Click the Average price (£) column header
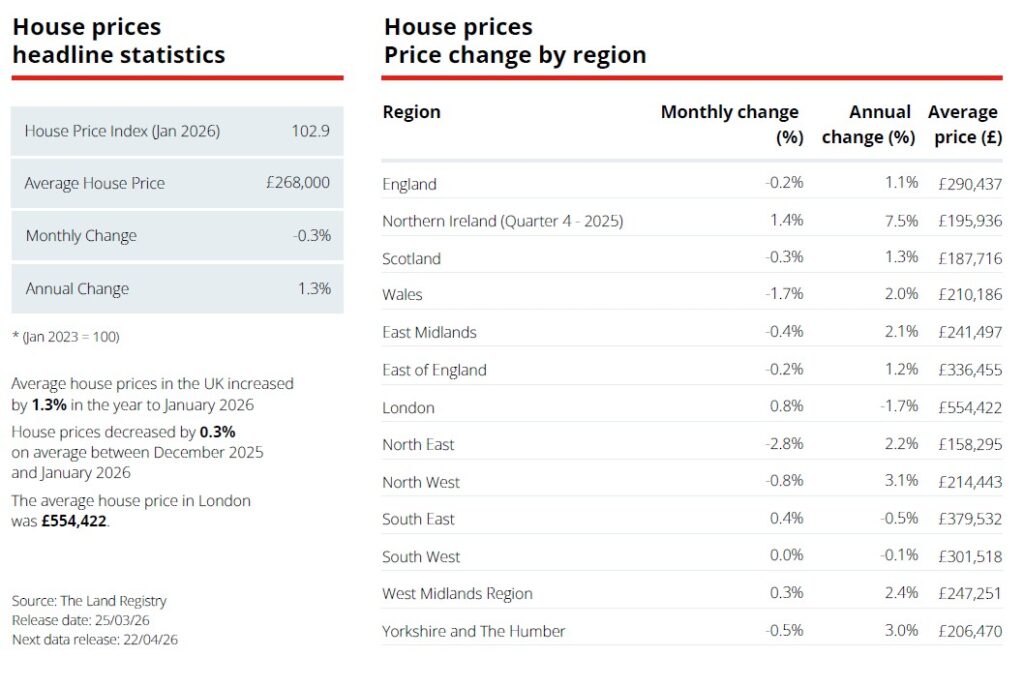 coord(964,124)
